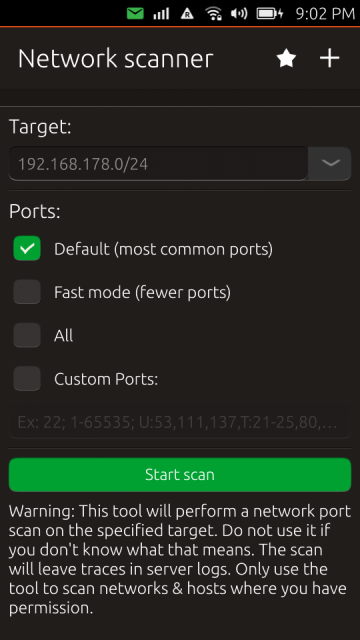Expand the target address dropdown arrow
360x640 pixels.
click(x=330, y=164)
